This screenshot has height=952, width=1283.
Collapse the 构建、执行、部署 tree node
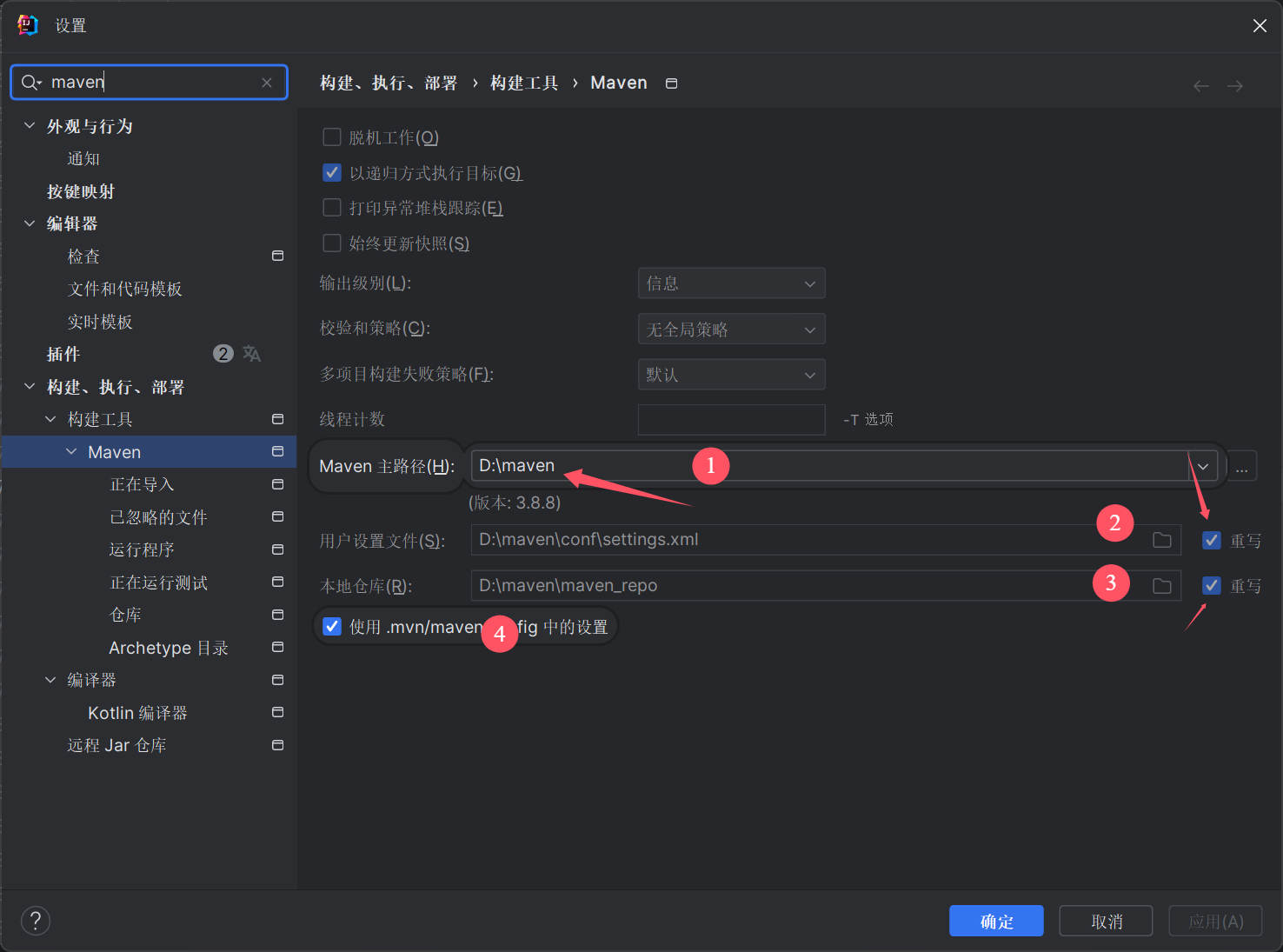pos(30,387)
